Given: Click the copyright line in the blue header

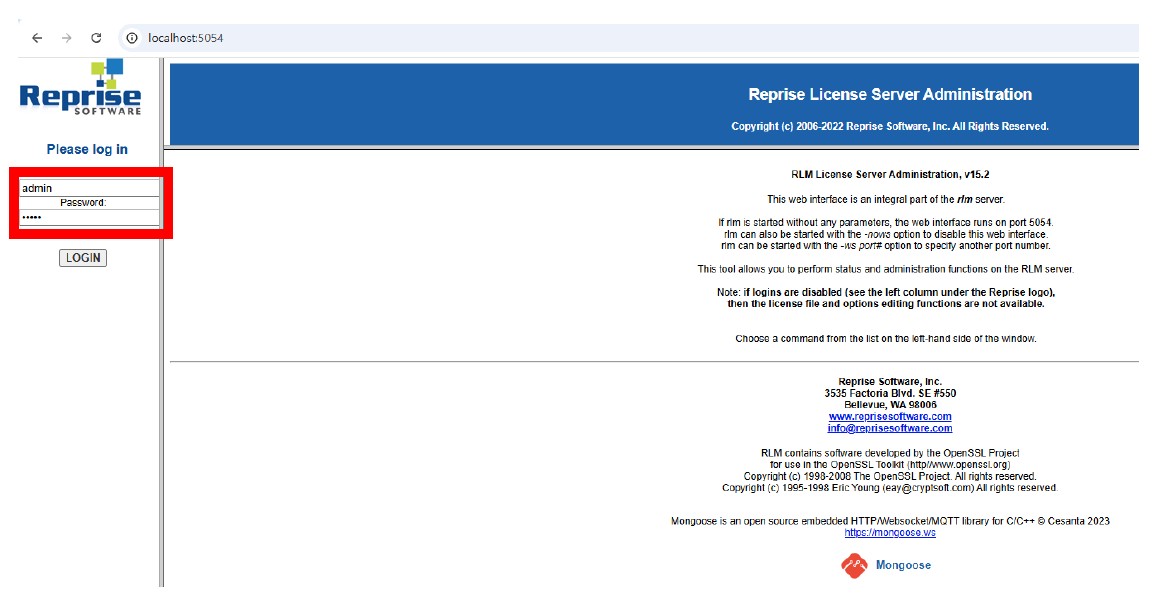Looking at the screenshot, I should click(x=890, y=127).
